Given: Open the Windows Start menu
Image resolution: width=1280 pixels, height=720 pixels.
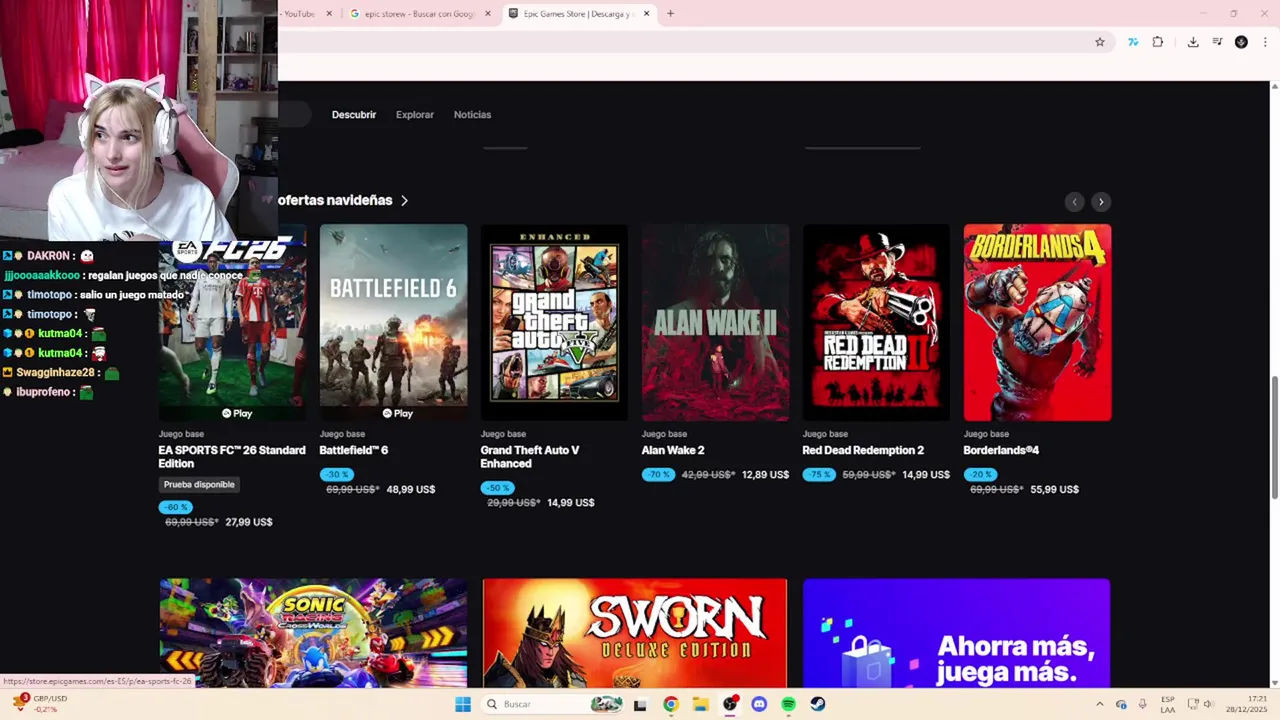Looking at the screenshot, I should 463,704.
